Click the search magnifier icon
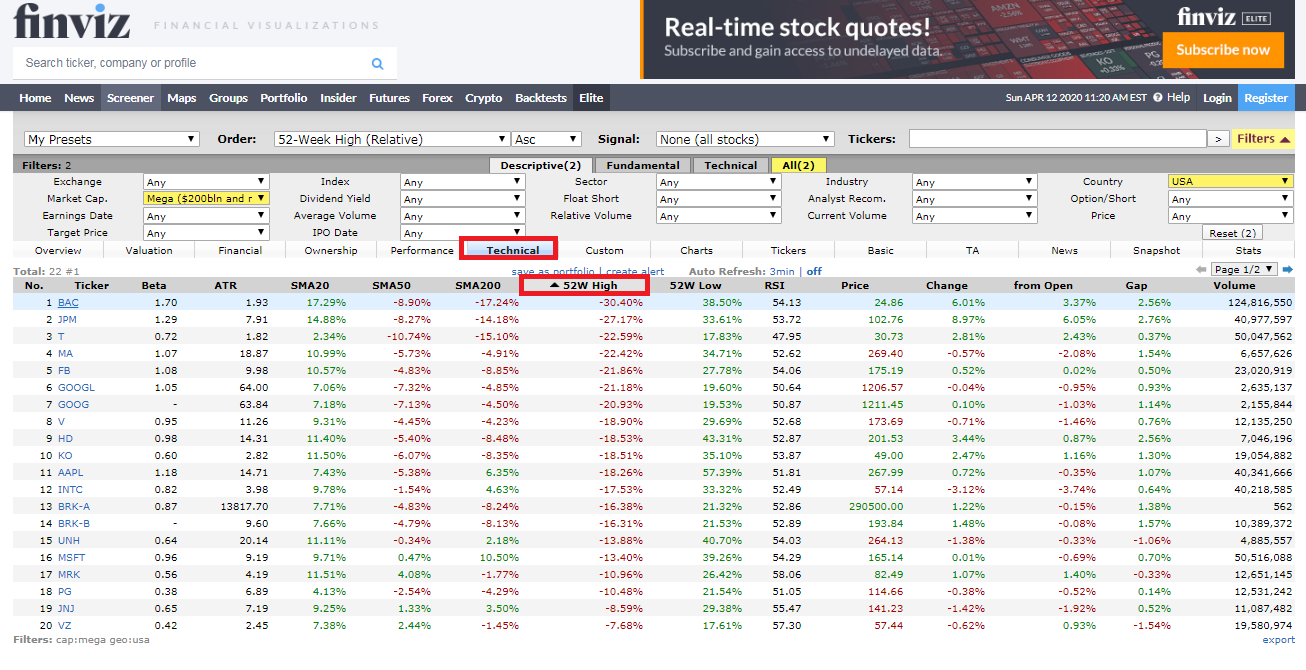 click(377, 63)
